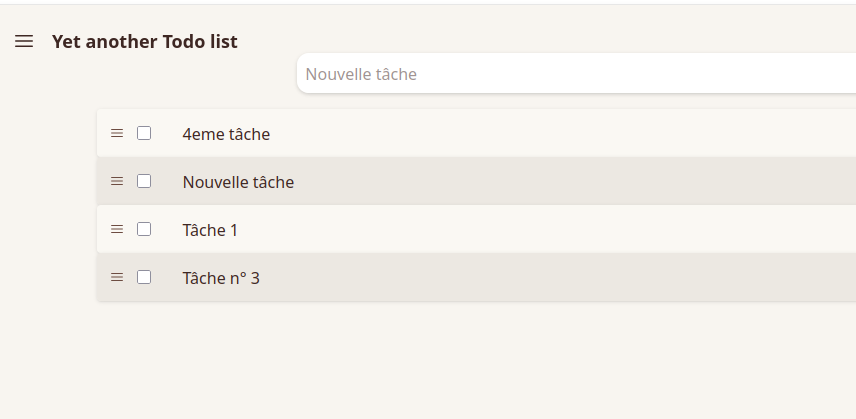Open the hamburger navigation menu
Viewport: 856px width, 419px height.
(x=24, y=42)
